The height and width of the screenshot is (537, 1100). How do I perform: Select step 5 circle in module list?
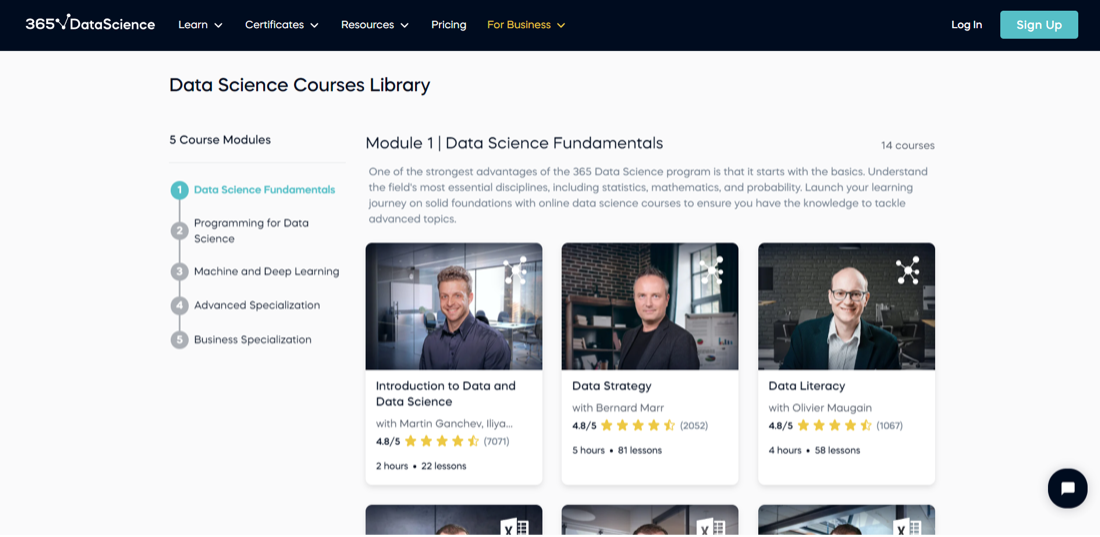click(x=179, y=340)
